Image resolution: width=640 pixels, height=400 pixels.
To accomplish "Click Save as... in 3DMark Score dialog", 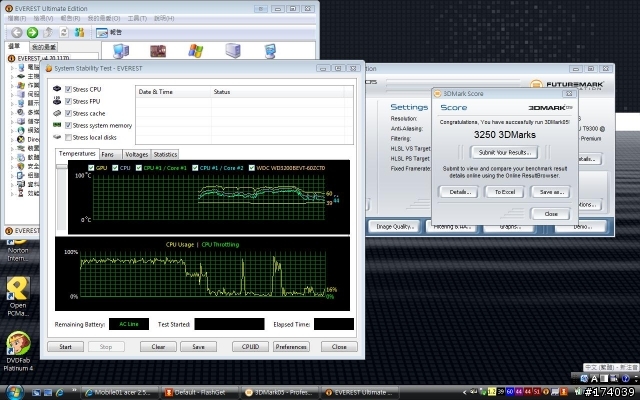I will (x=551, y=192).
